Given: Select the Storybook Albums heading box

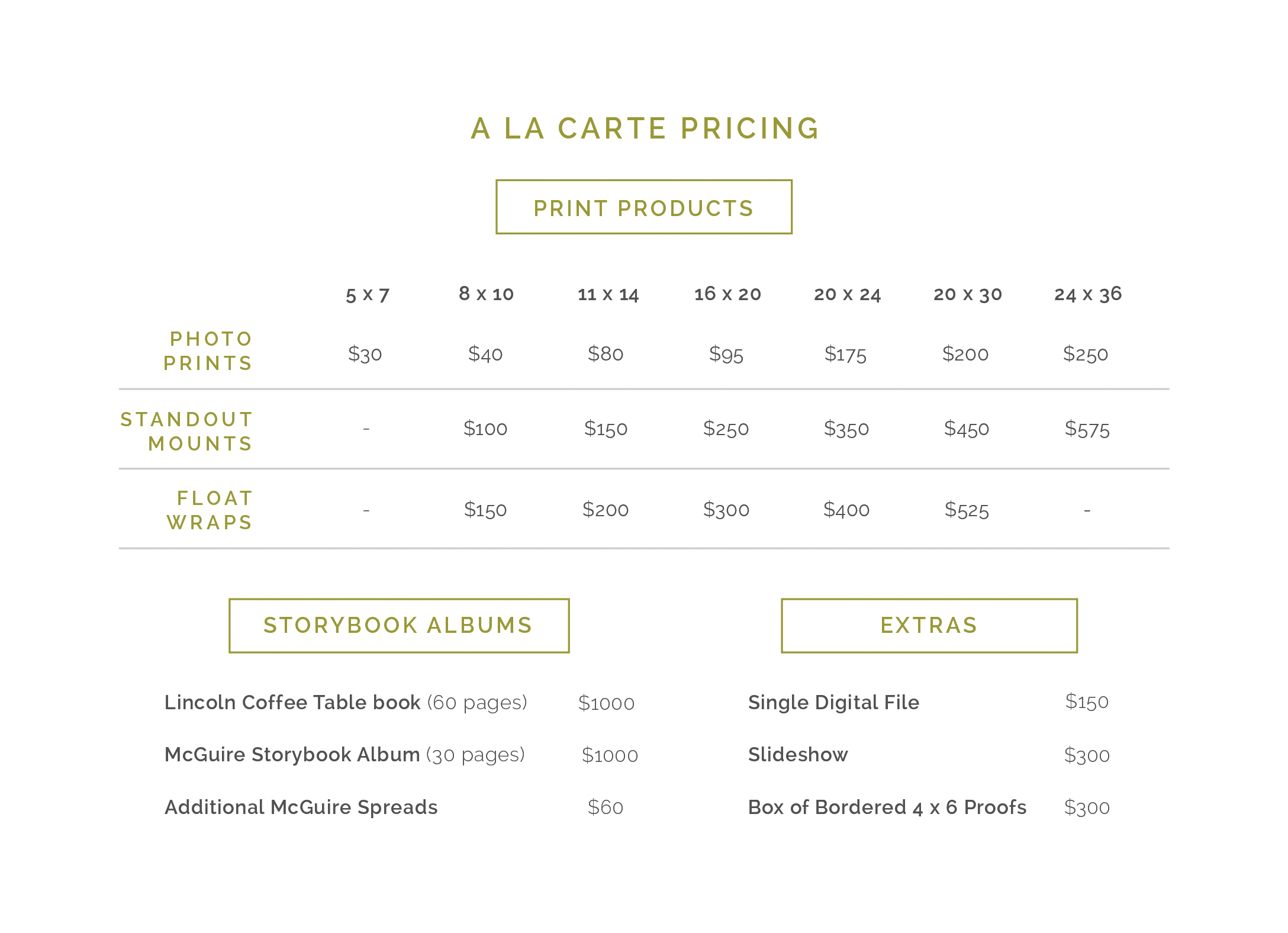Looking at the screenshot, I should pyautogui.click(x=398, y=626).
